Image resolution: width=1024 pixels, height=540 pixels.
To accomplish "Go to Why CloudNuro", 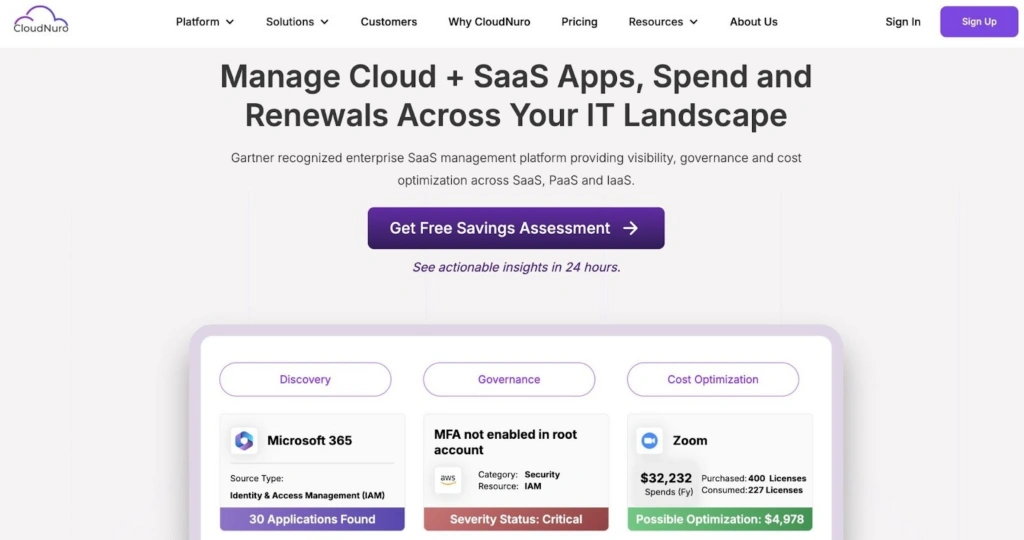I will (489, 22).
